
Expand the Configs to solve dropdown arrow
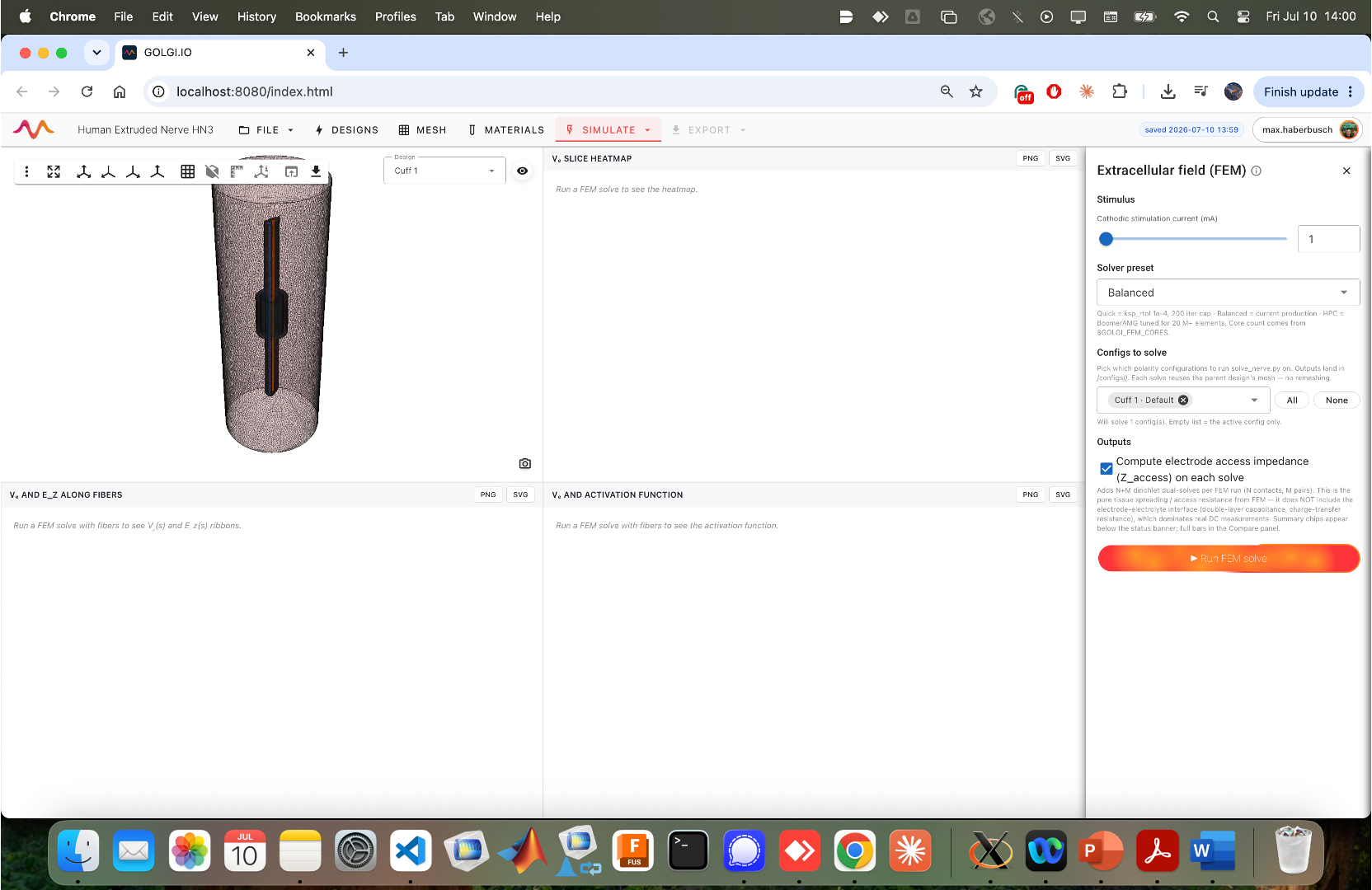tap(1255, 400)
